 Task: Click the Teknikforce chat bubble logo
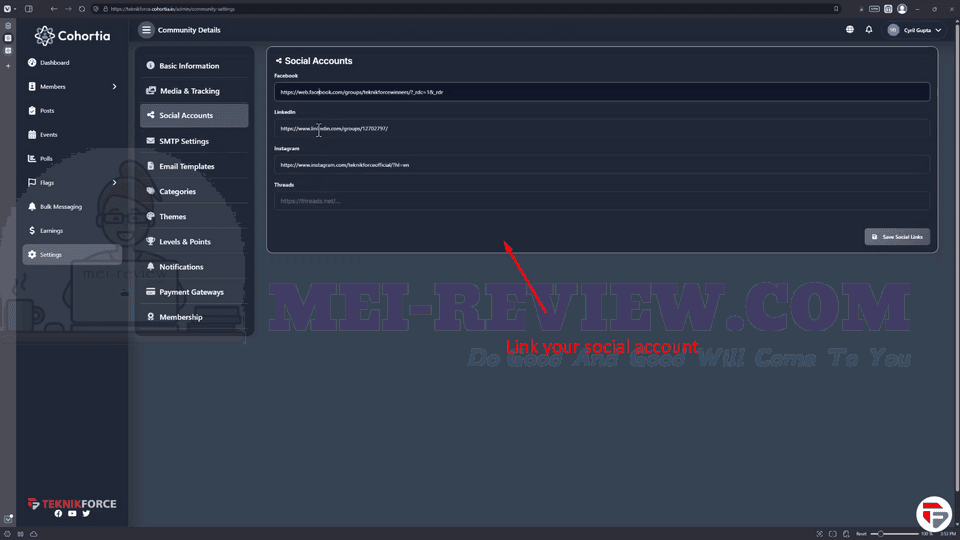(x=933, y=513)
